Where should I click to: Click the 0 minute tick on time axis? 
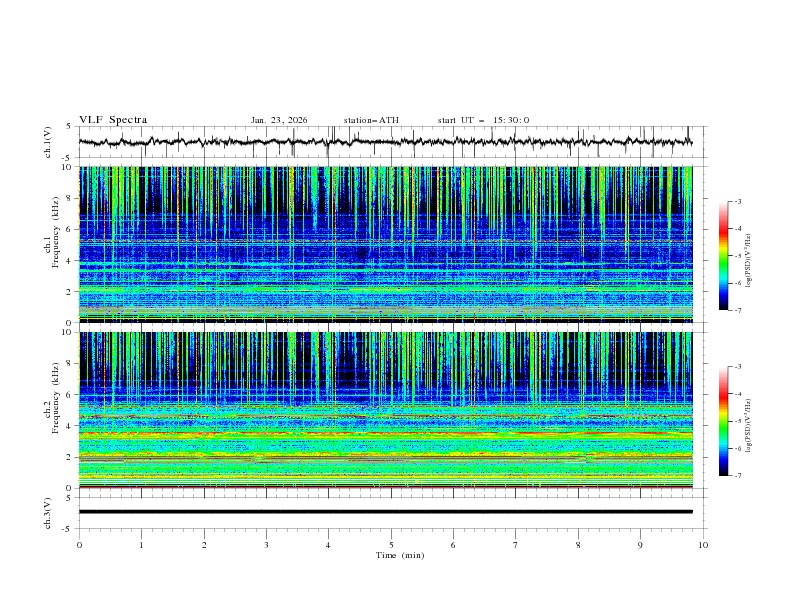tap(80, 545)
